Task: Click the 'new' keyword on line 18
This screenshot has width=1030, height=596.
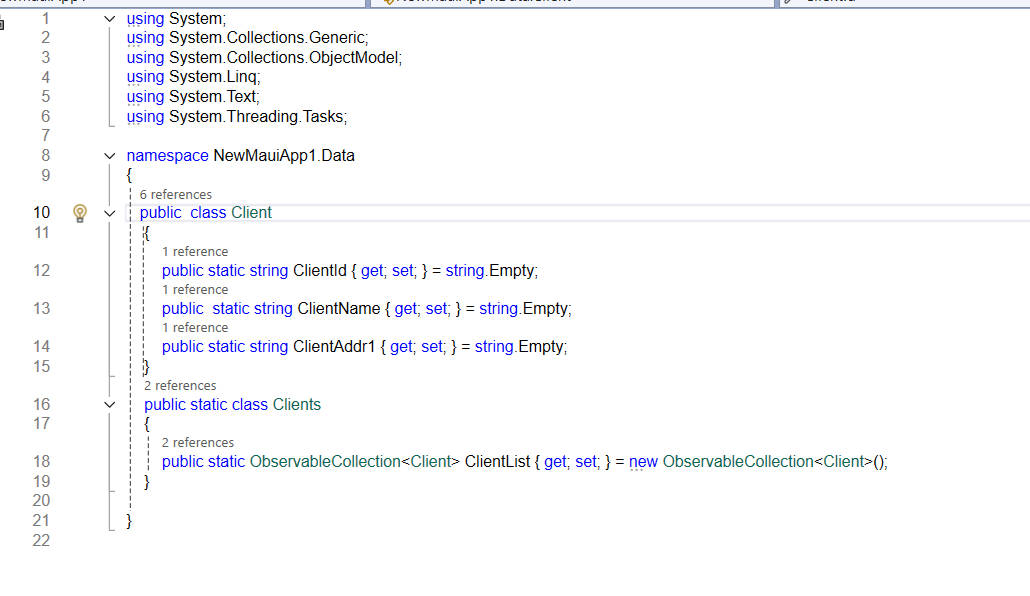Action: (x=643, y=462)
